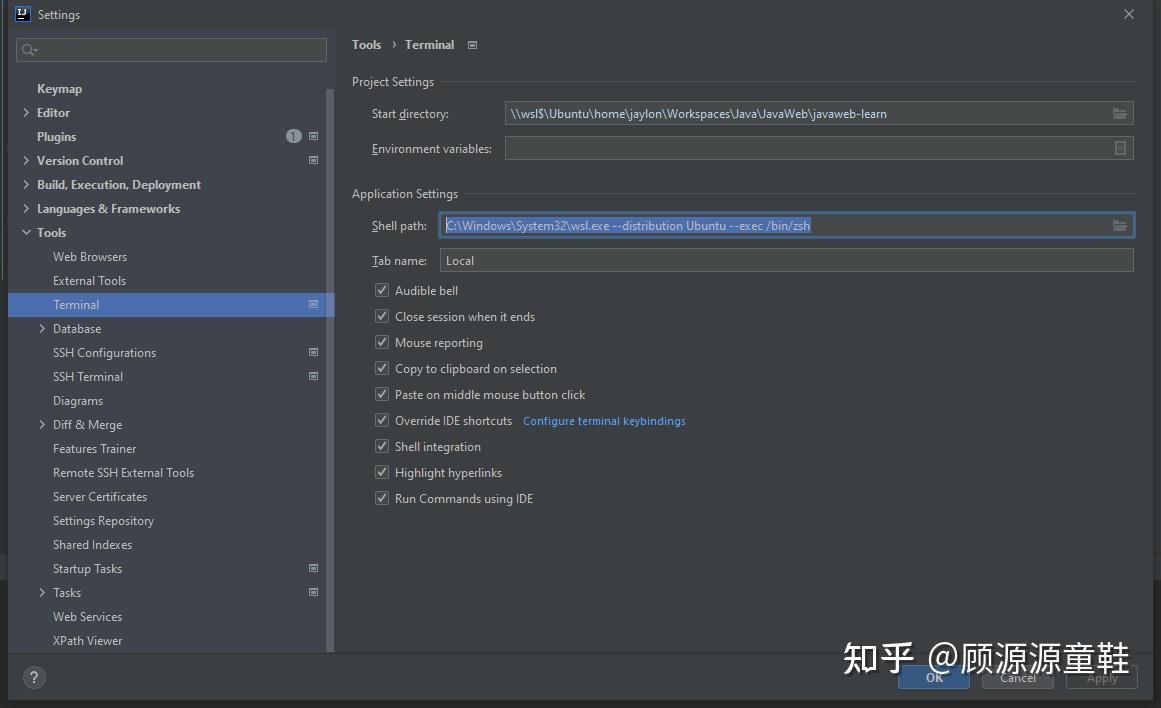Click the modified-settings icon next to SSH Configurations

pos(312,352)
